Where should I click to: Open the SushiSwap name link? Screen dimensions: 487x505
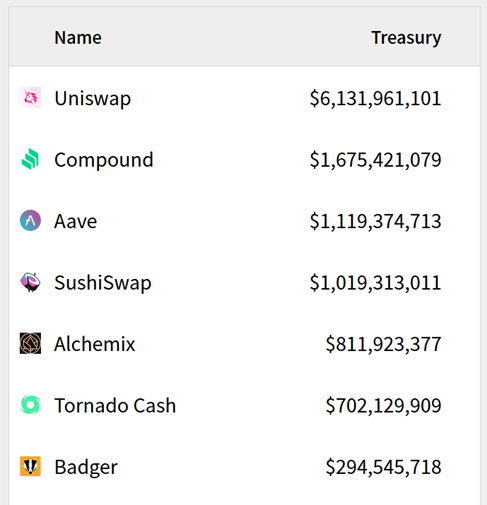103,283
